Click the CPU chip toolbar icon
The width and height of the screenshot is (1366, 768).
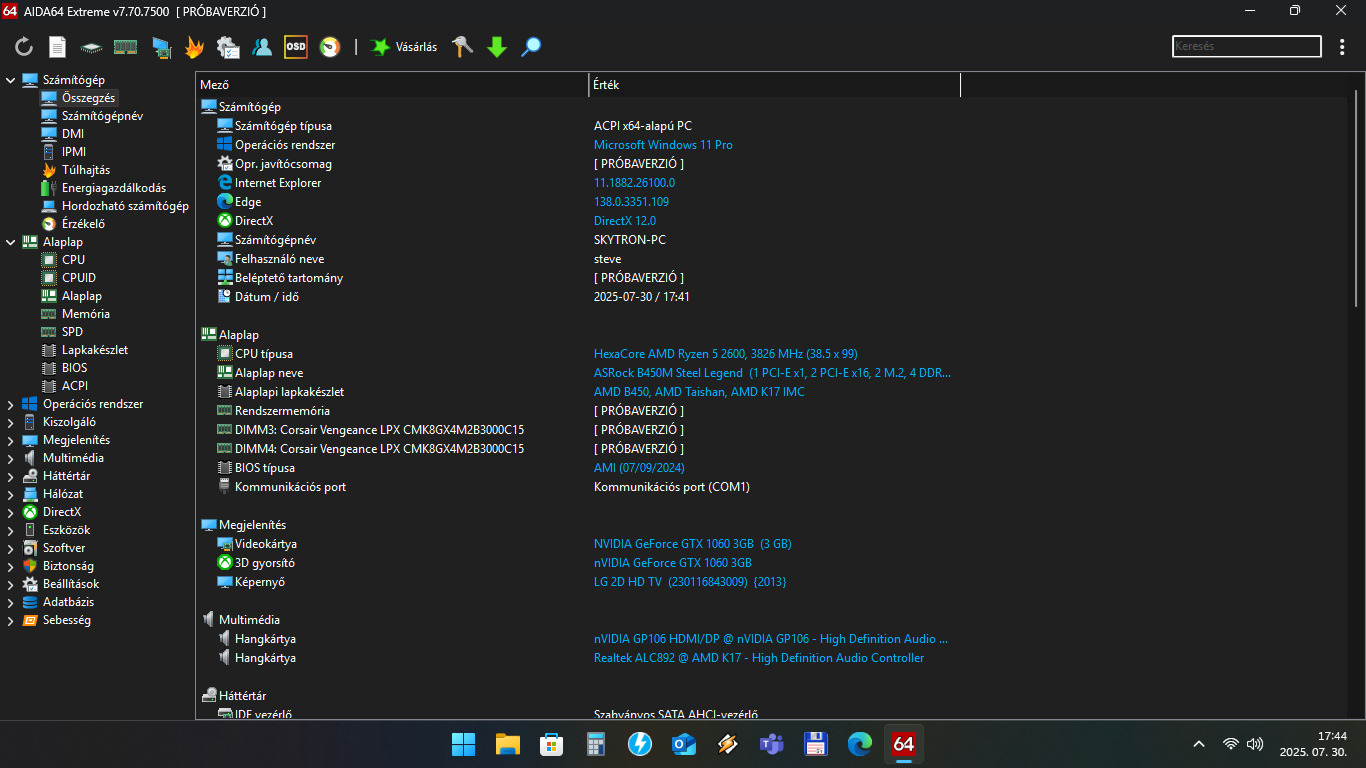click(91, 47)
